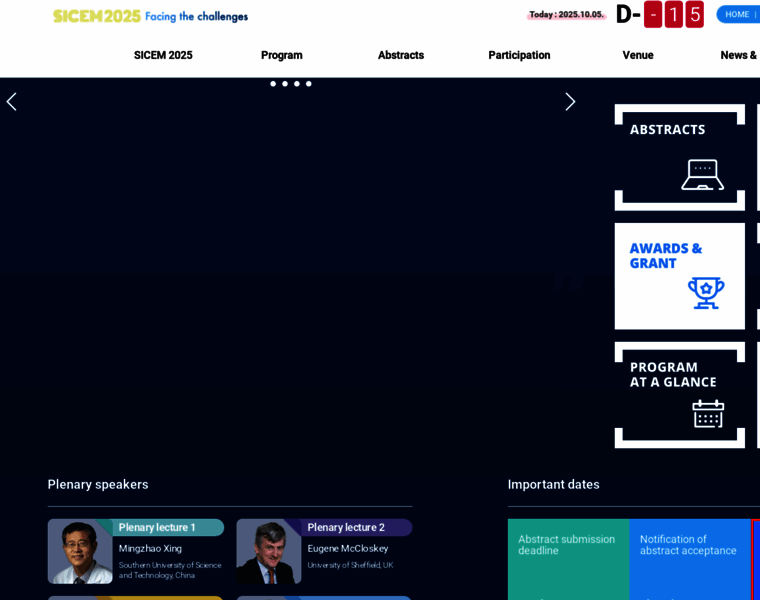760x600 pixels.
Task: Click the D-15 countdown digit 5
Action: pos(695,15)
